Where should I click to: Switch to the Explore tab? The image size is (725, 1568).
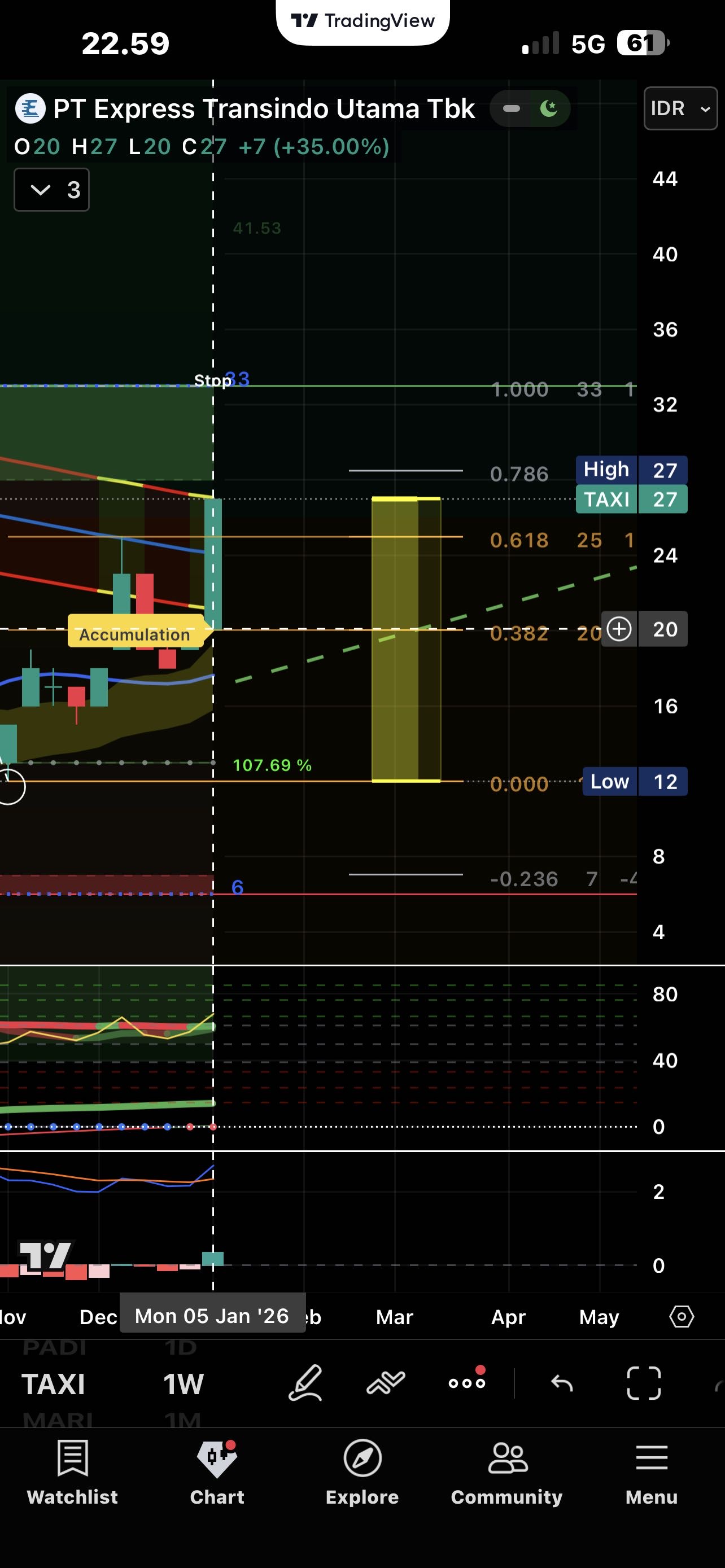(x=362, y=1473)
